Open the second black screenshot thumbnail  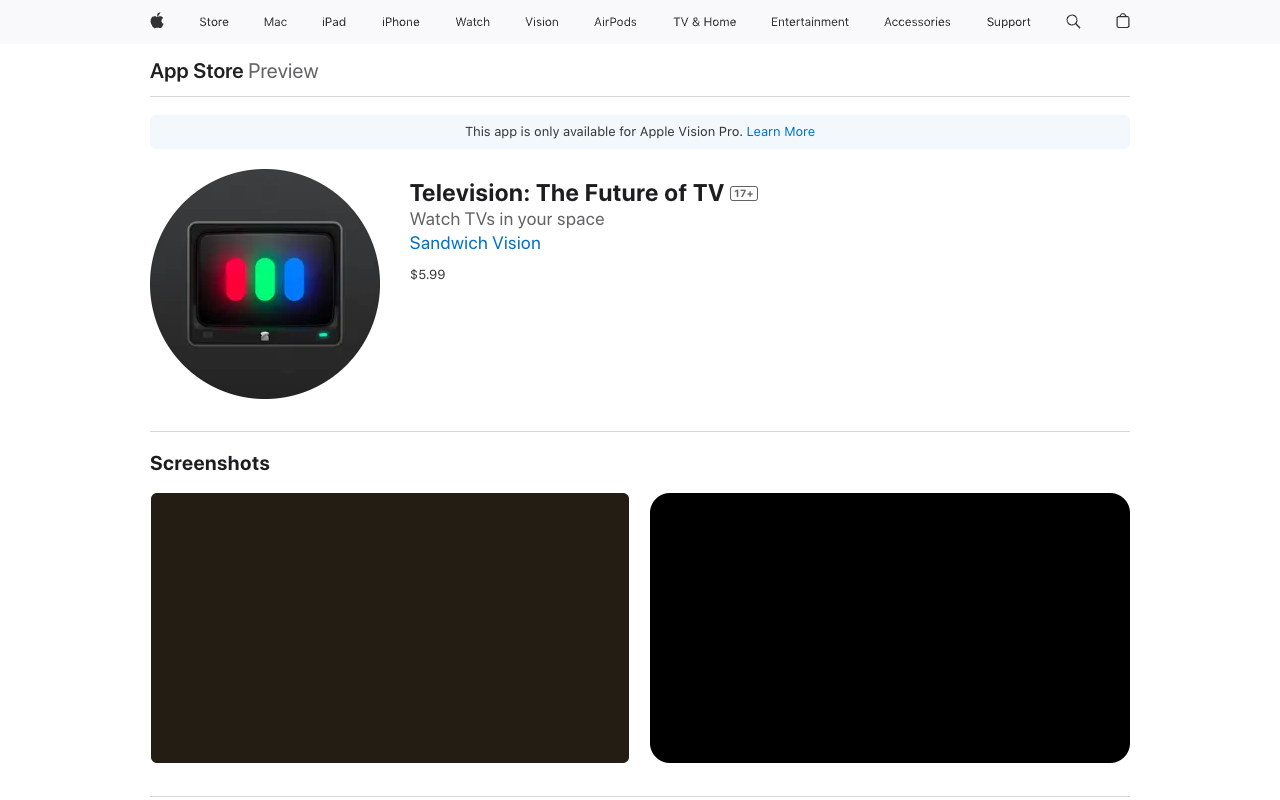[890, 628]
